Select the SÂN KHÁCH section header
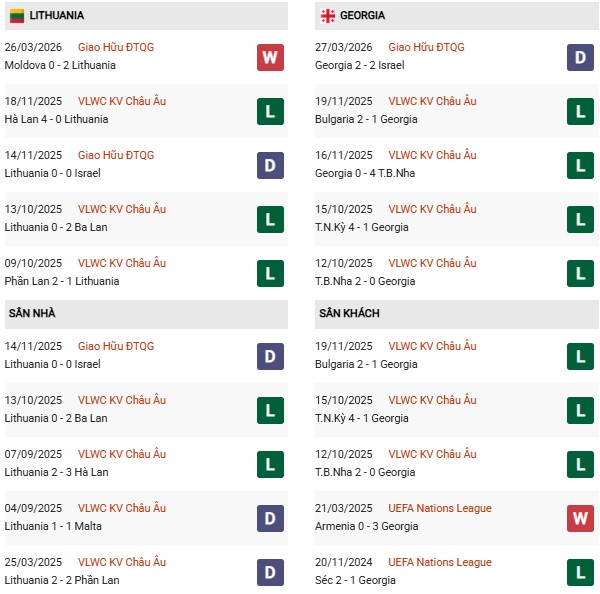Image resolution: width=600 pixels, height=594 pixels. [351, 314]
